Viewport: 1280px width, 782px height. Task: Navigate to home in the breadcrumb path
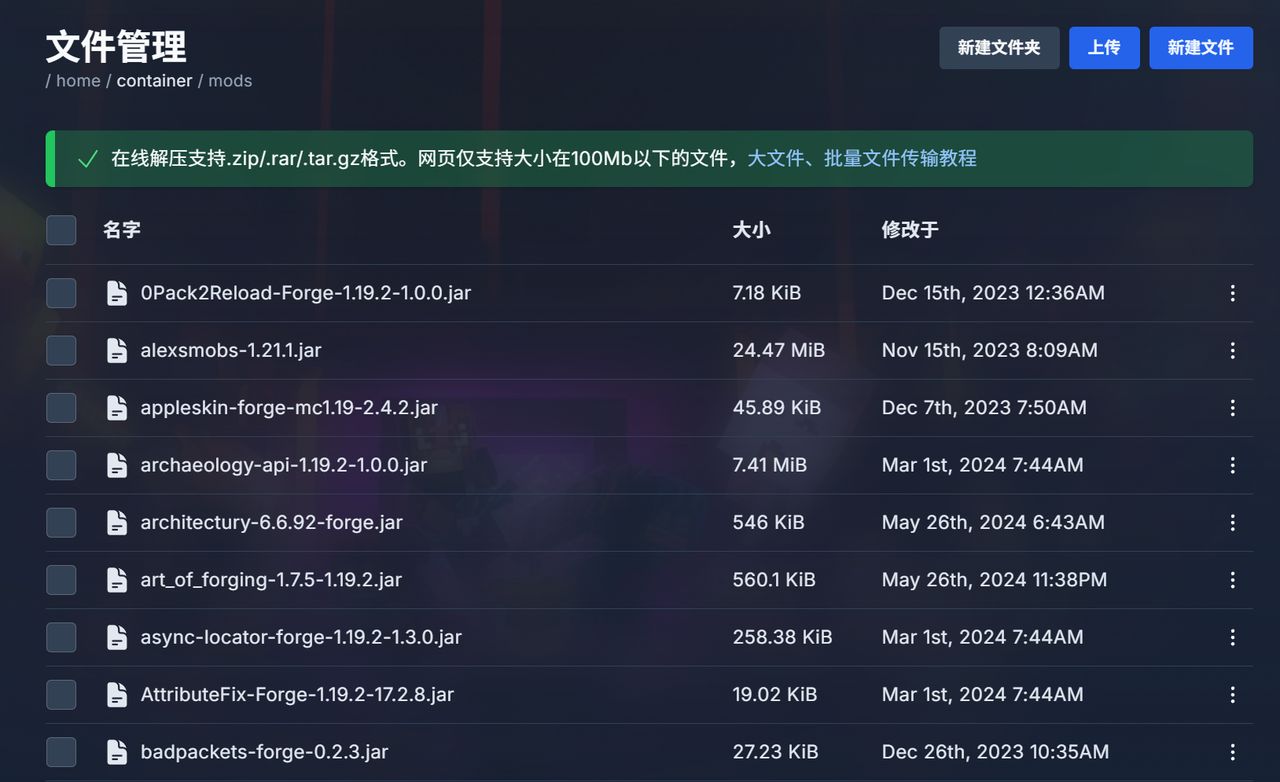click(78, 81)
